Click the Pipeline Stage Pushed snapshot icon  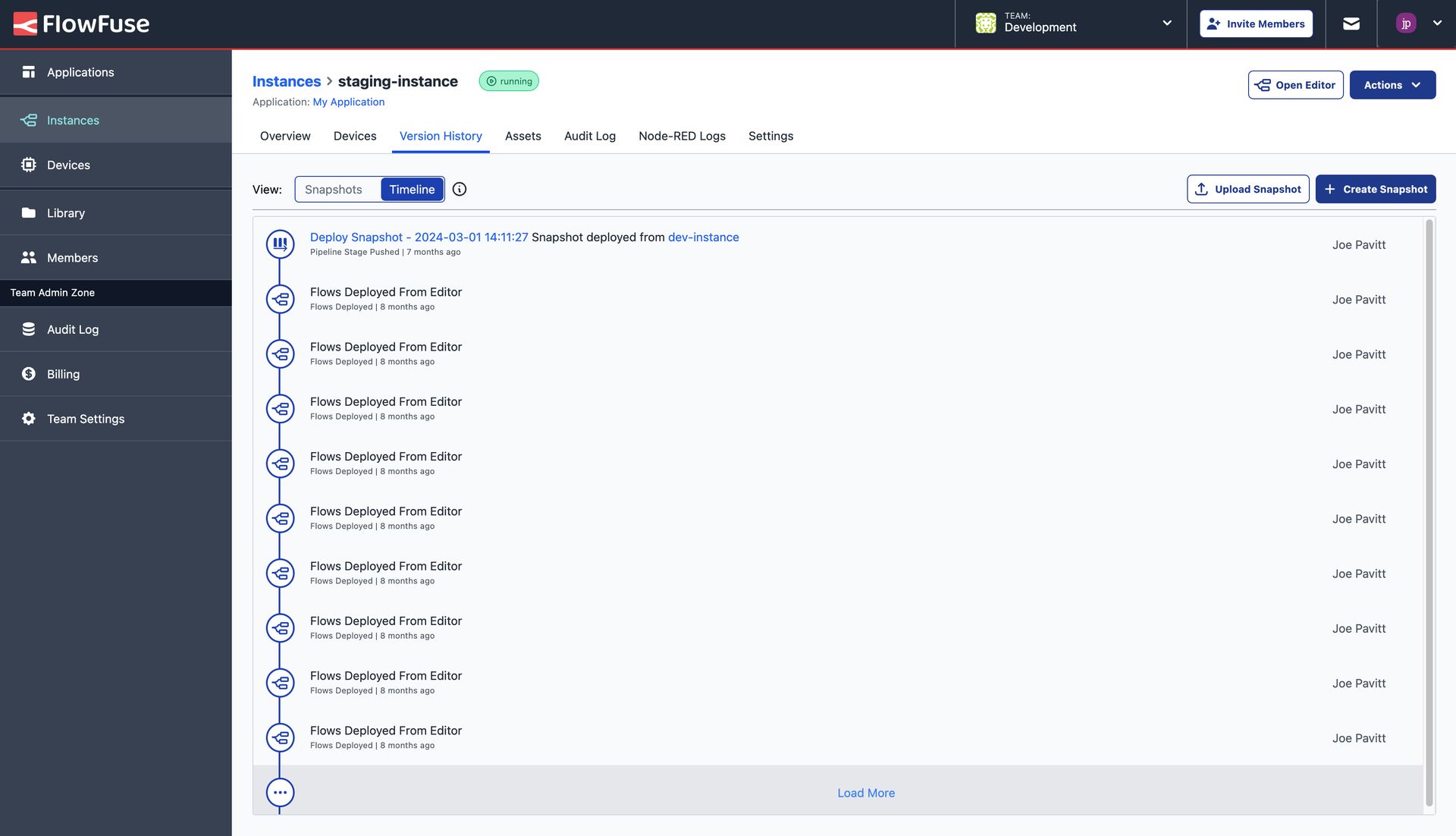pos(280,244)
